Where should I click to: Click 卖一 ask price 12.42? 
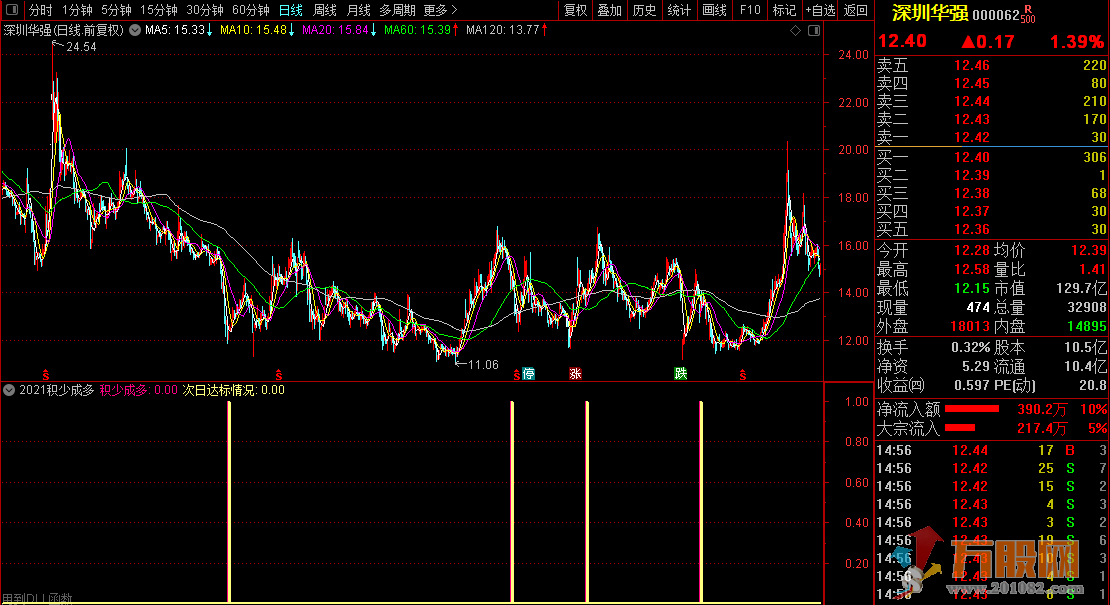[972, 137]
